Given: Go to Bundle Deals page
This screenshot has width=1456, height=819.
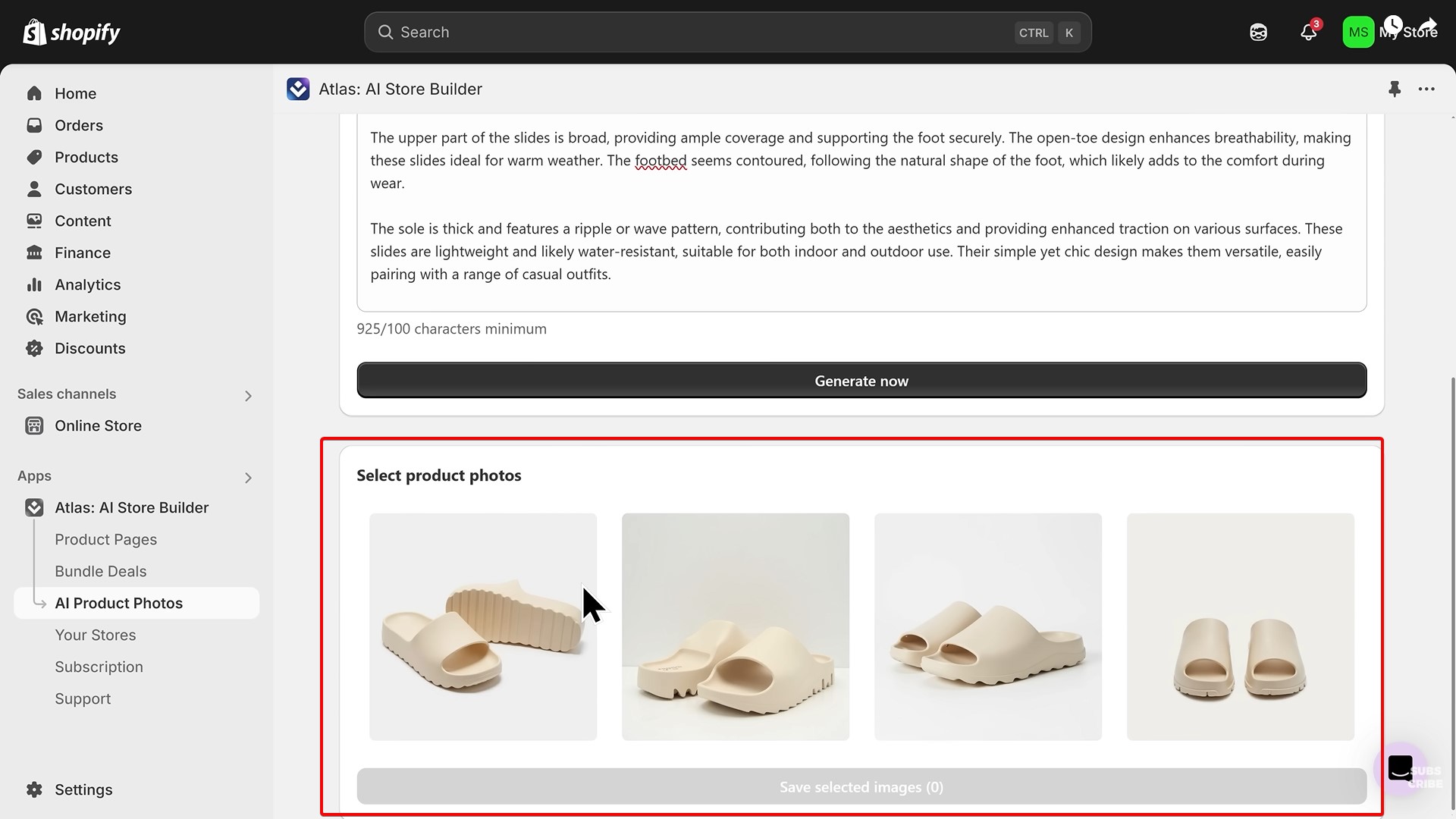Looking at the screenshot, I should (100, 571).
